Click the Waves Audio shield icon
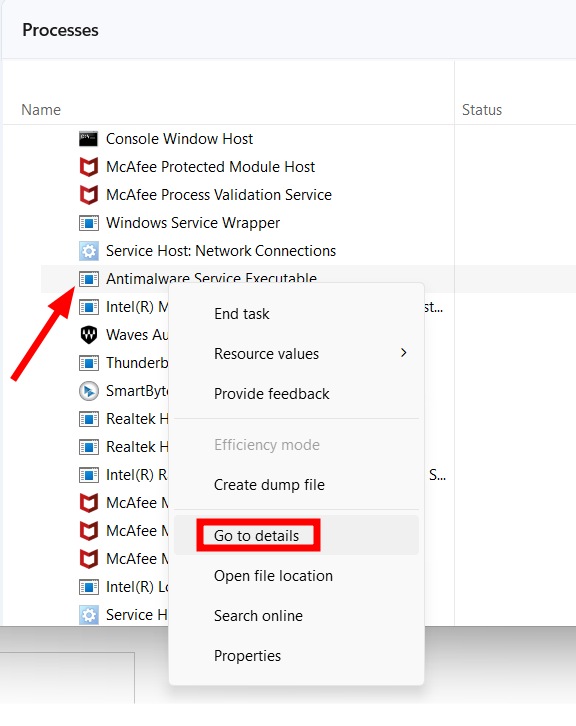This screenshot has width=576, height=726. (88, 335)
